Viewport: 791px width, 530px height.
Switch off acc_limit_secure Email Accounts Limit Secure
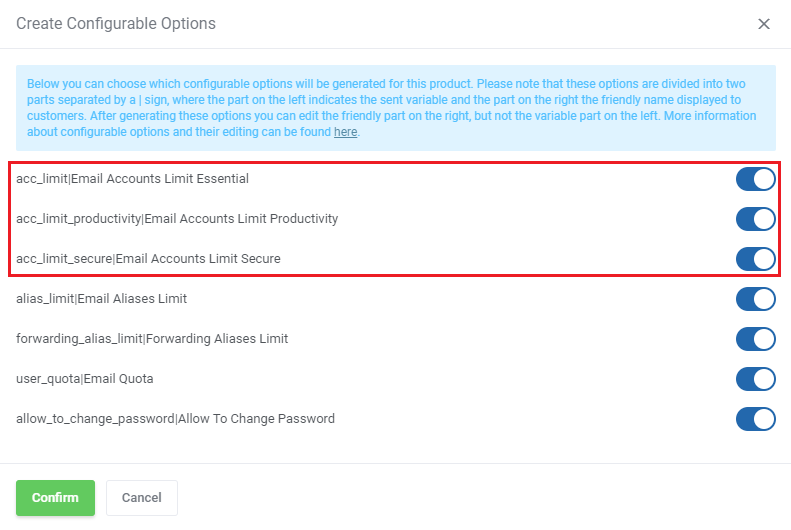coord(755,259)
